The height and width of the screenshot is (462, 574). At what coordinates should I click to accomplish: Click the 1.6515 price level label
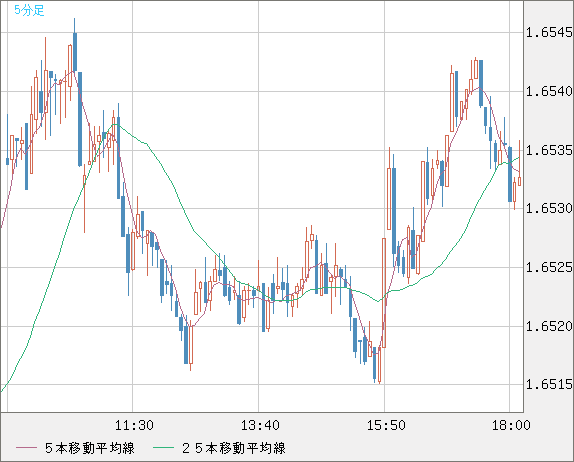pyautogui.click(x=549, y=384)
